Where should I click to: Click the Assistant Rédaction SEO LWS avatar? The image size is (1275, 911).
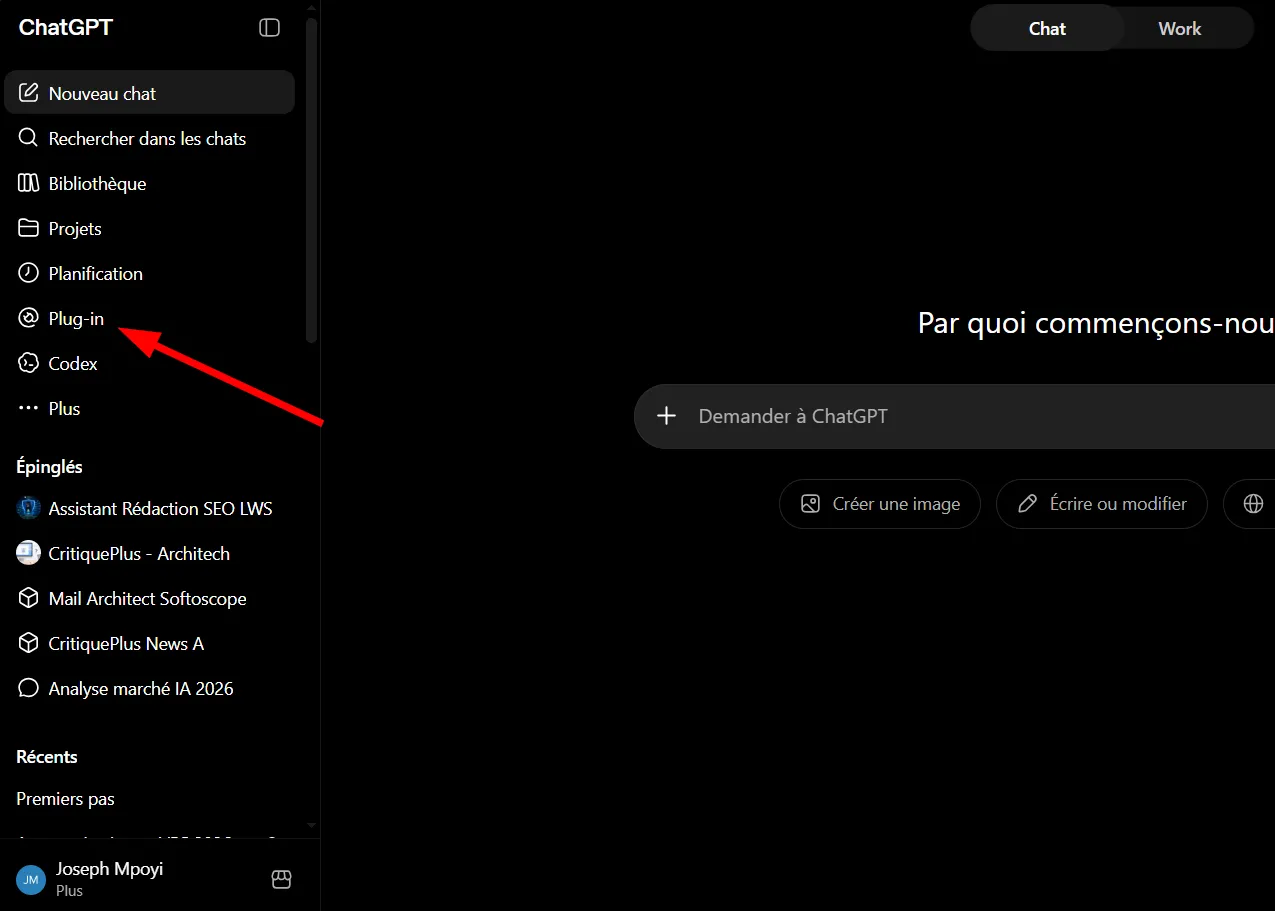29,508
